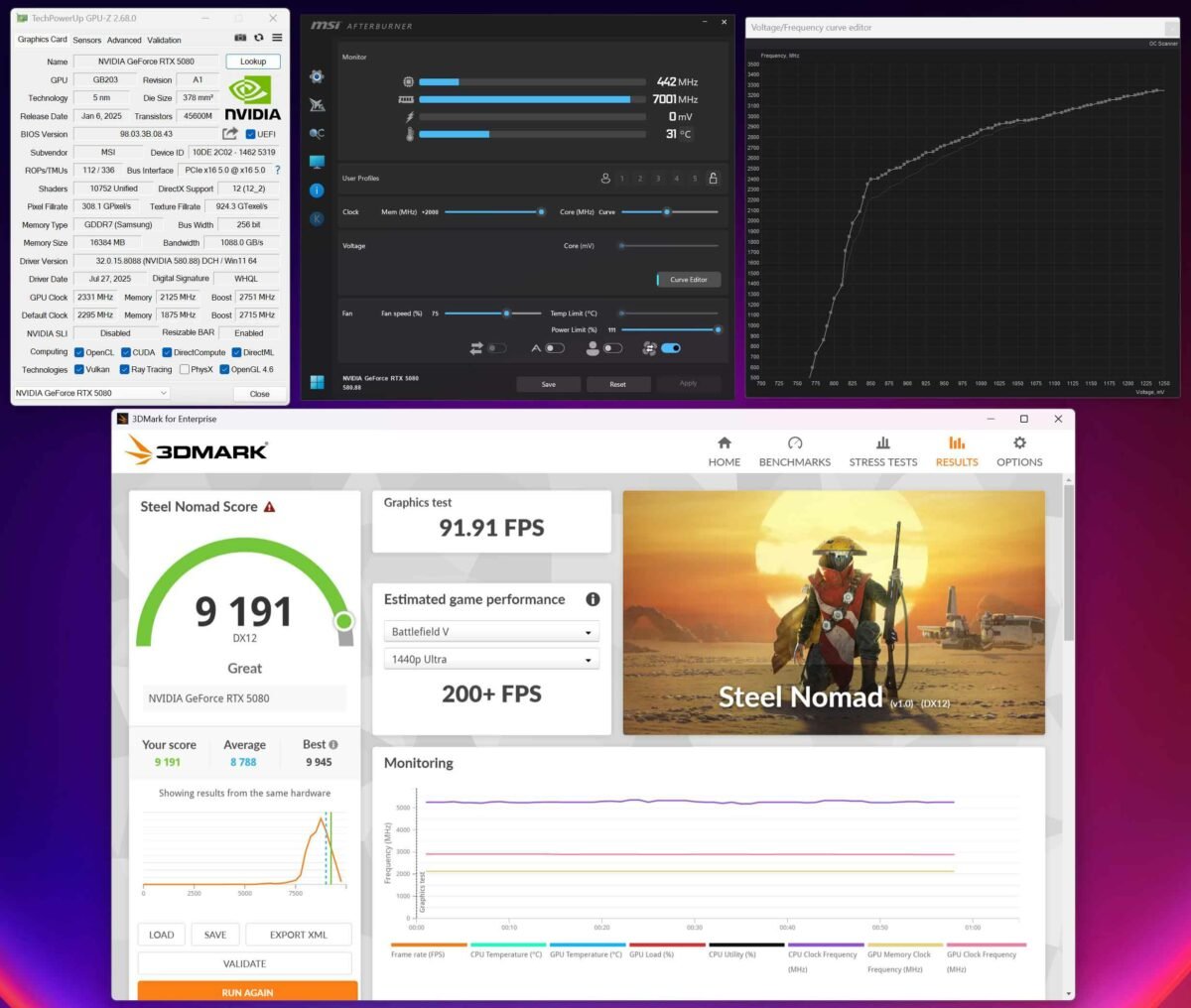Toggle the Vulkan checkbox
Viewport: 1191px width, 1008px height.
point(79,369)
